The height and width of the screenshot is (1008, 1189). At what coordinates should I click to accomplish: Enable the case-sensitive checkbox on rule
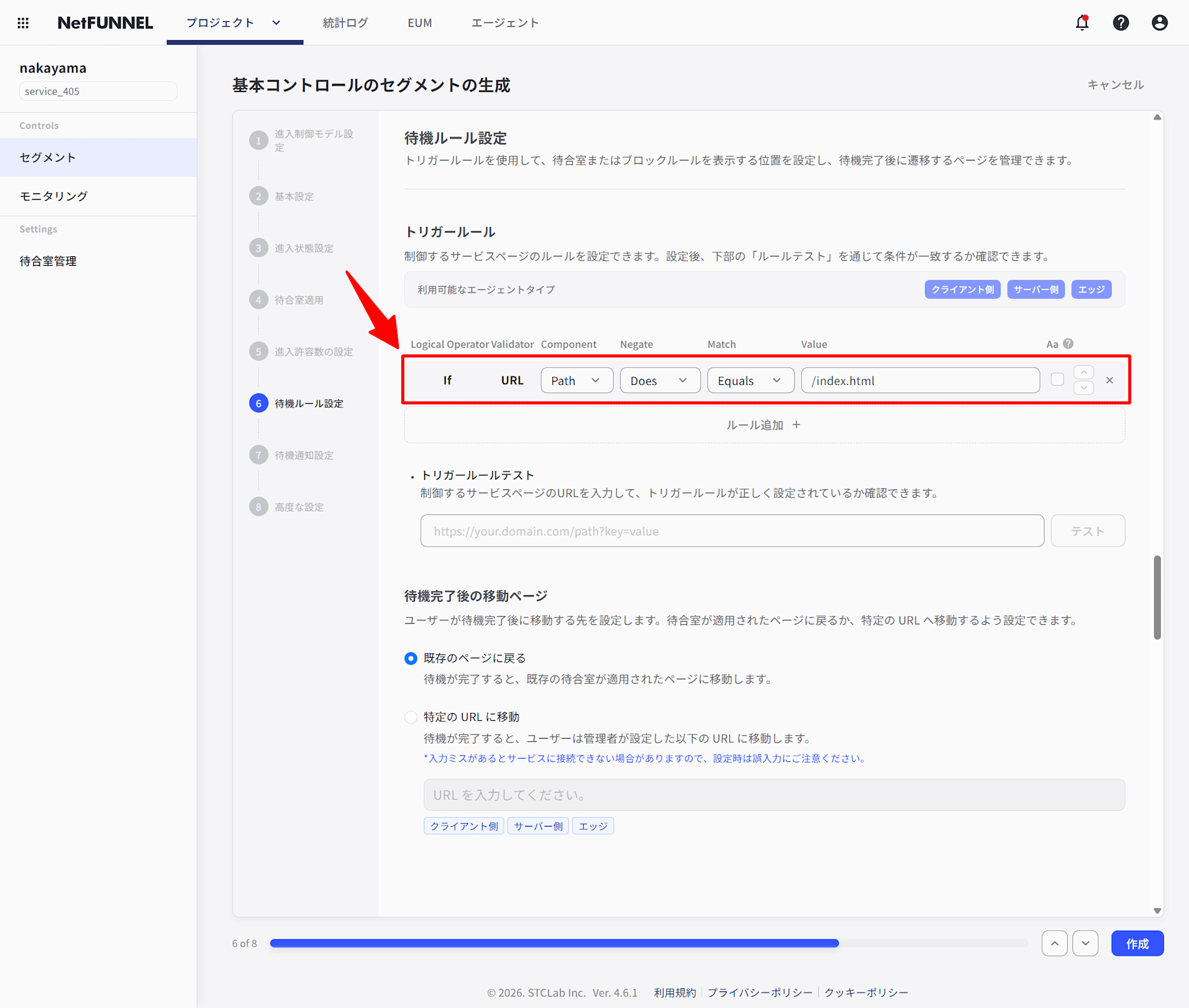point(1057,379)
